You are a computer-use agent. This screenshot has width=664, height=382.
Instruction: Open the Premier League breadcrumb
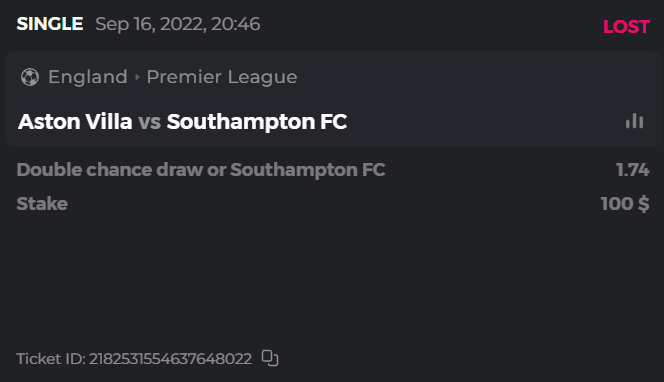point(222,77)
